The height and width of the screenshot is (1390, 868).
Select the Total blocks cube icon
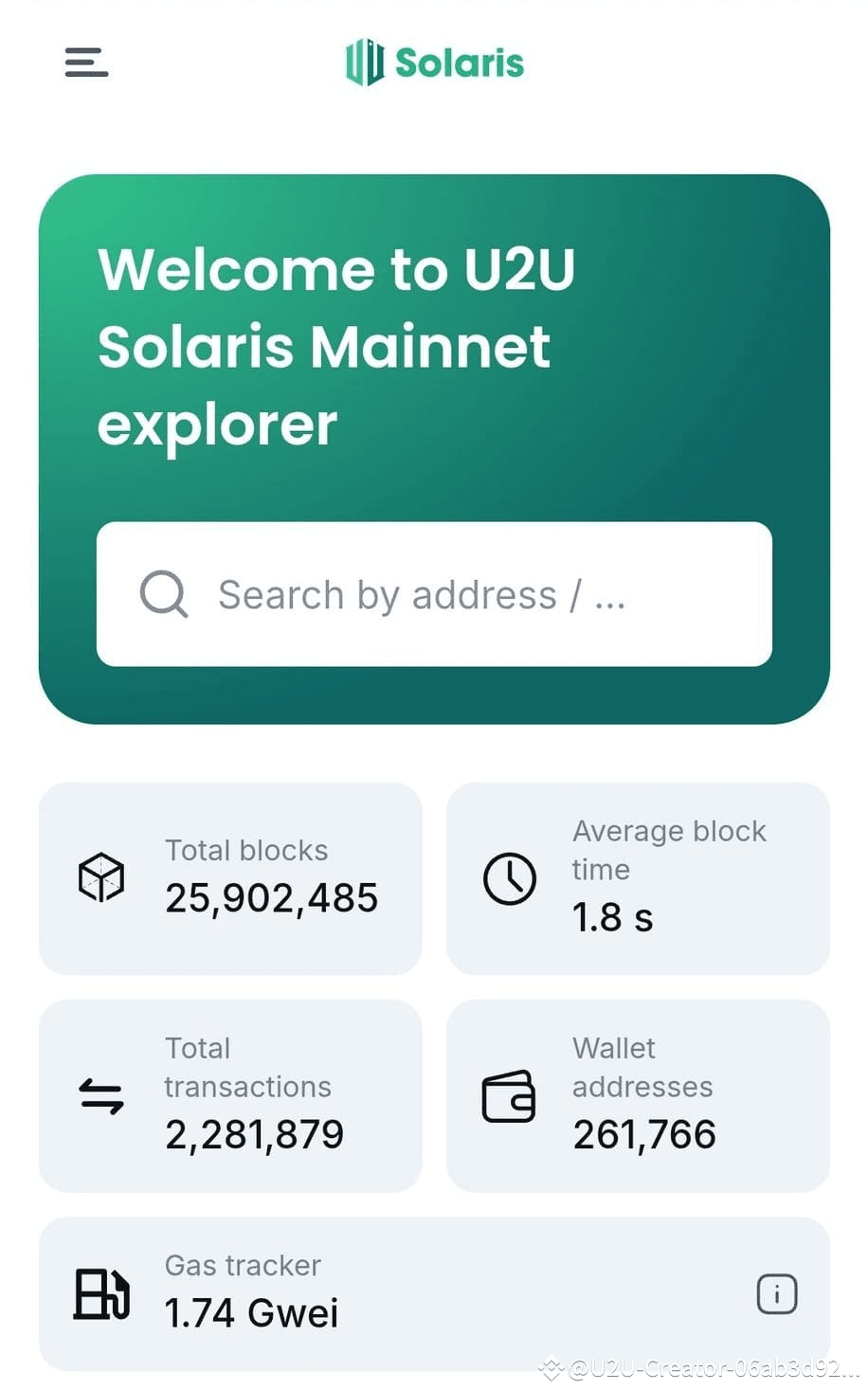tap(101, 878)
